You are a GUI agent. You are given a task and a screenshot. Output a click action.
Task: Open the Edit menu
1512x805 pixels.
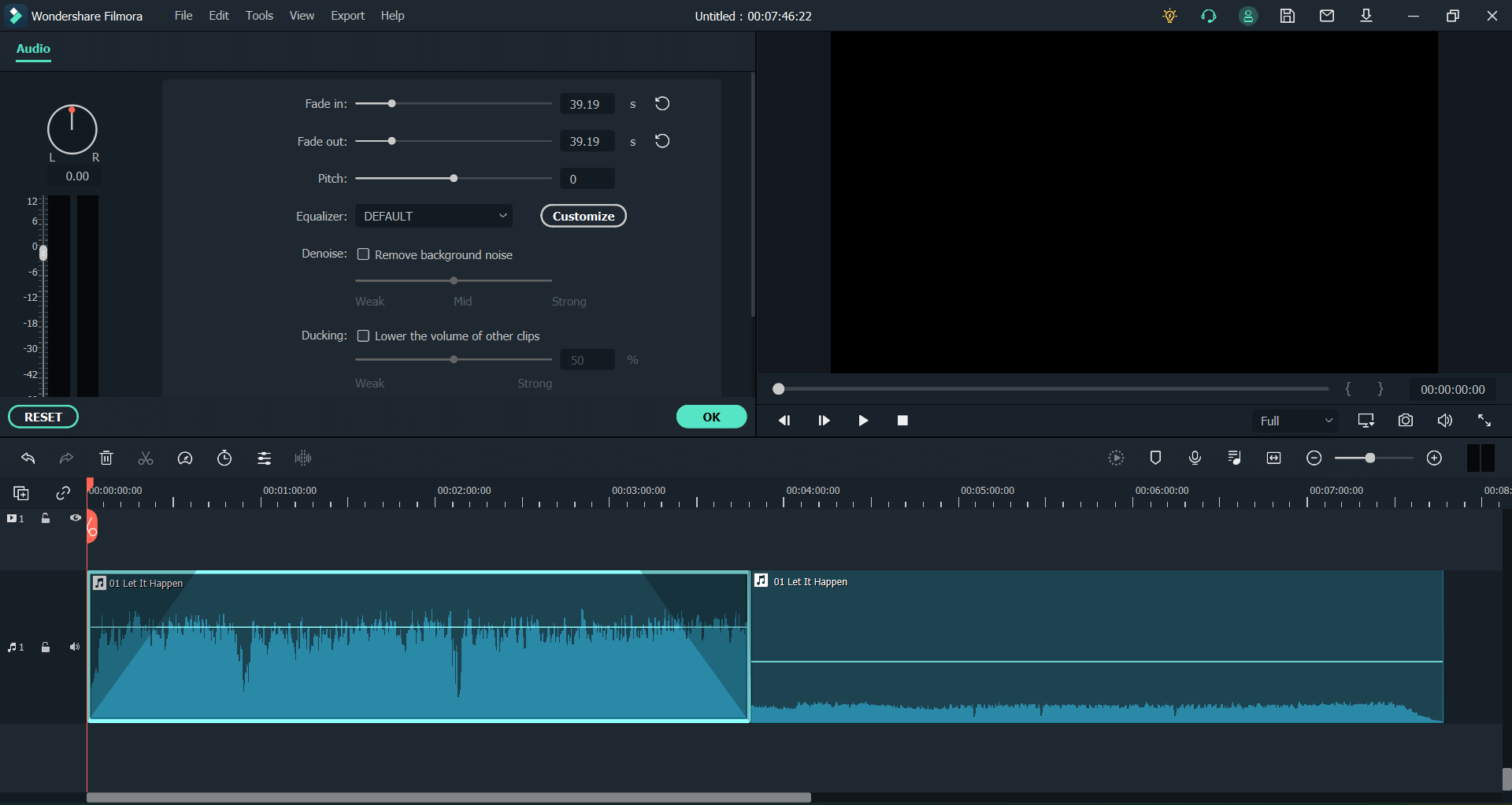click(x=219, y=16)
